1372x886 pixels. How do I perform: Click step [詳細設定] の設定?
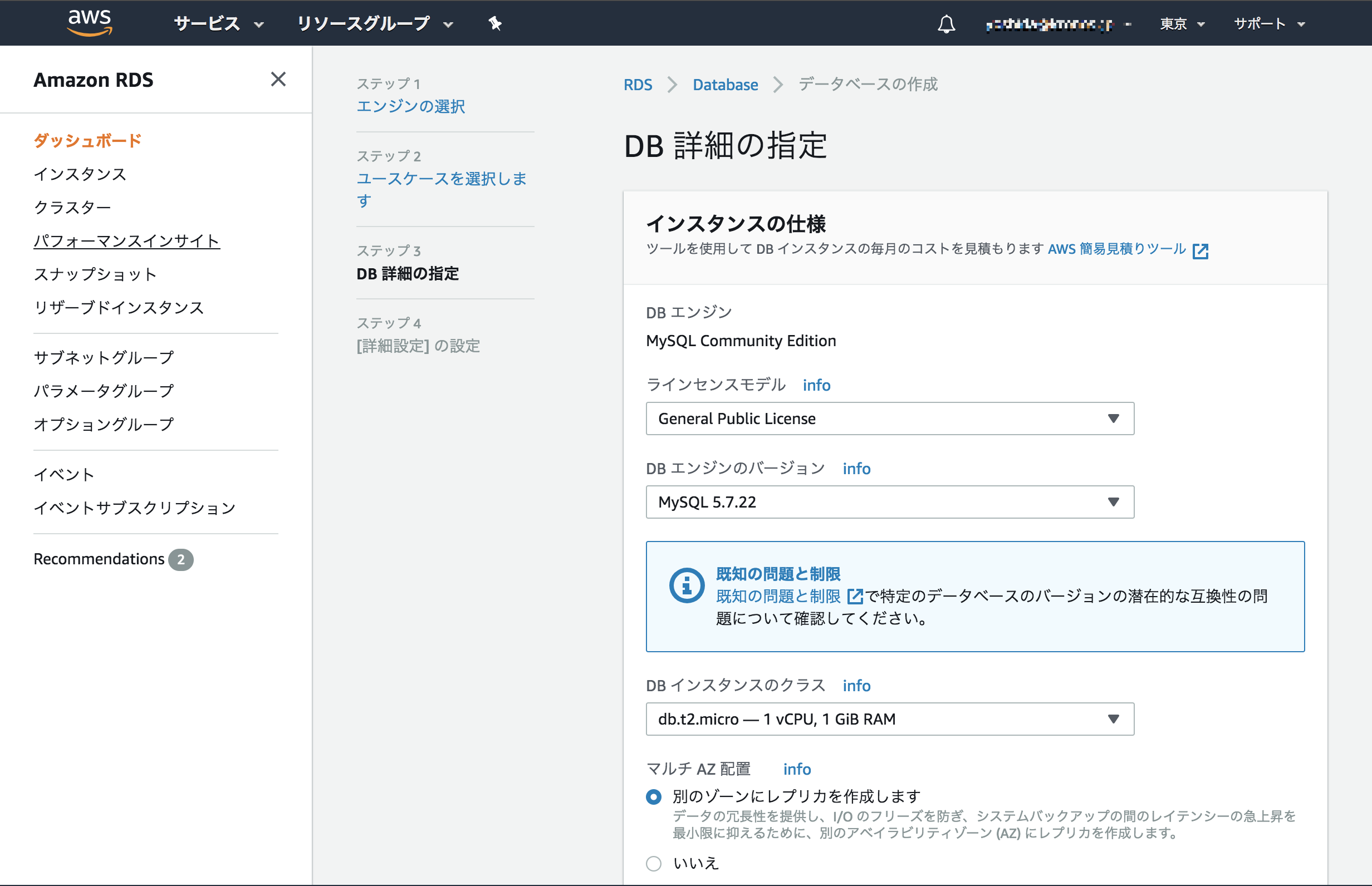pyautogui.click(x=418, y=346)
